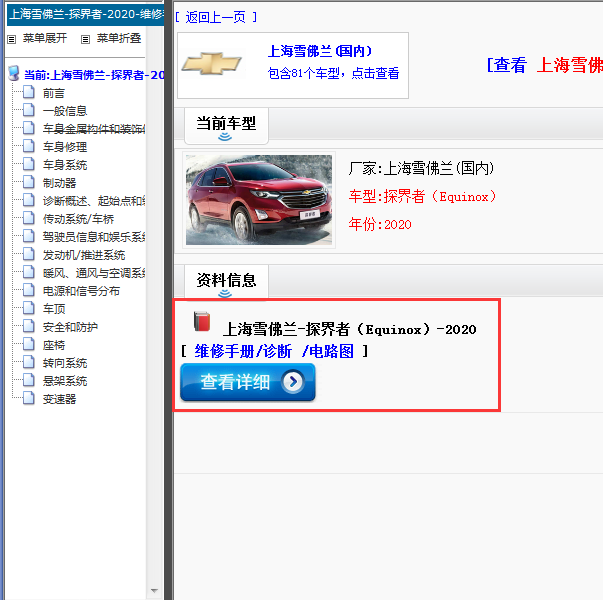The image size is (603, 600).
Task: Click the text 厂家:上海雪佛兰(国内)
Action: (421, 168)
